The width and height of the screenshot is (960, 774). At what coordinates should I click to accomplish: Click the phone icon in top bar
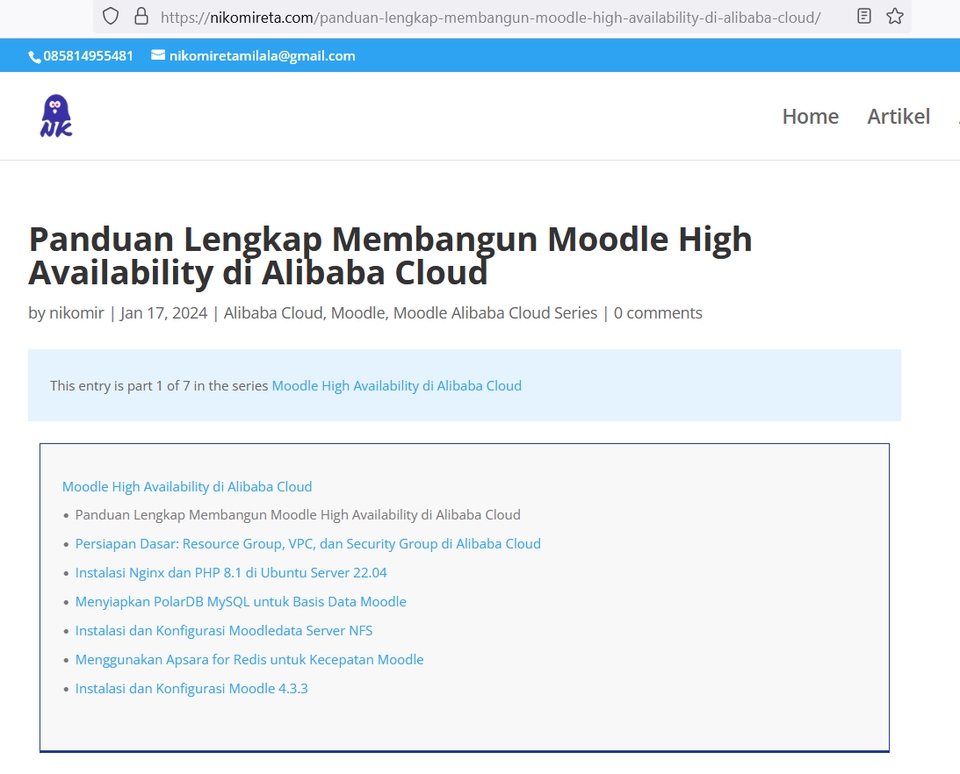[x=34, y=56]
